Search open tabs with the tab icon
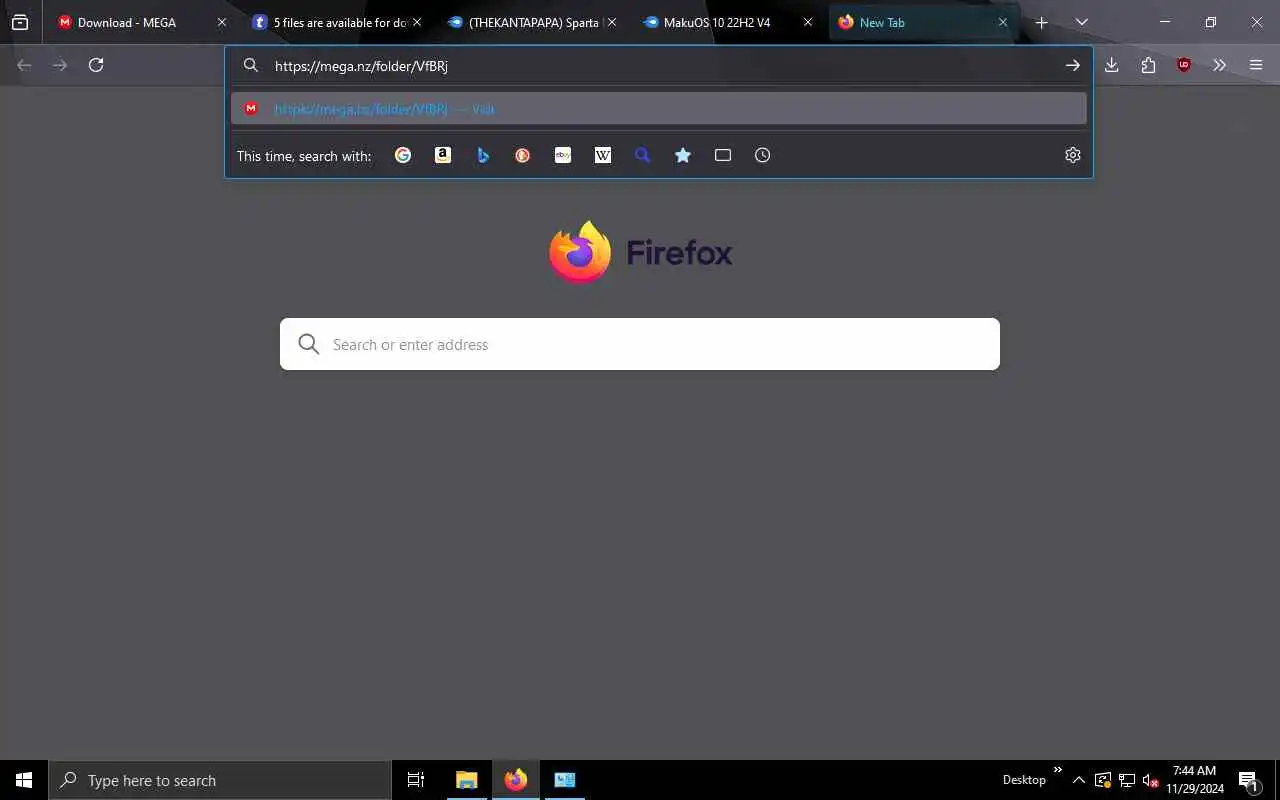Viewport: 1280px width, 800px height. coord(723,155)
